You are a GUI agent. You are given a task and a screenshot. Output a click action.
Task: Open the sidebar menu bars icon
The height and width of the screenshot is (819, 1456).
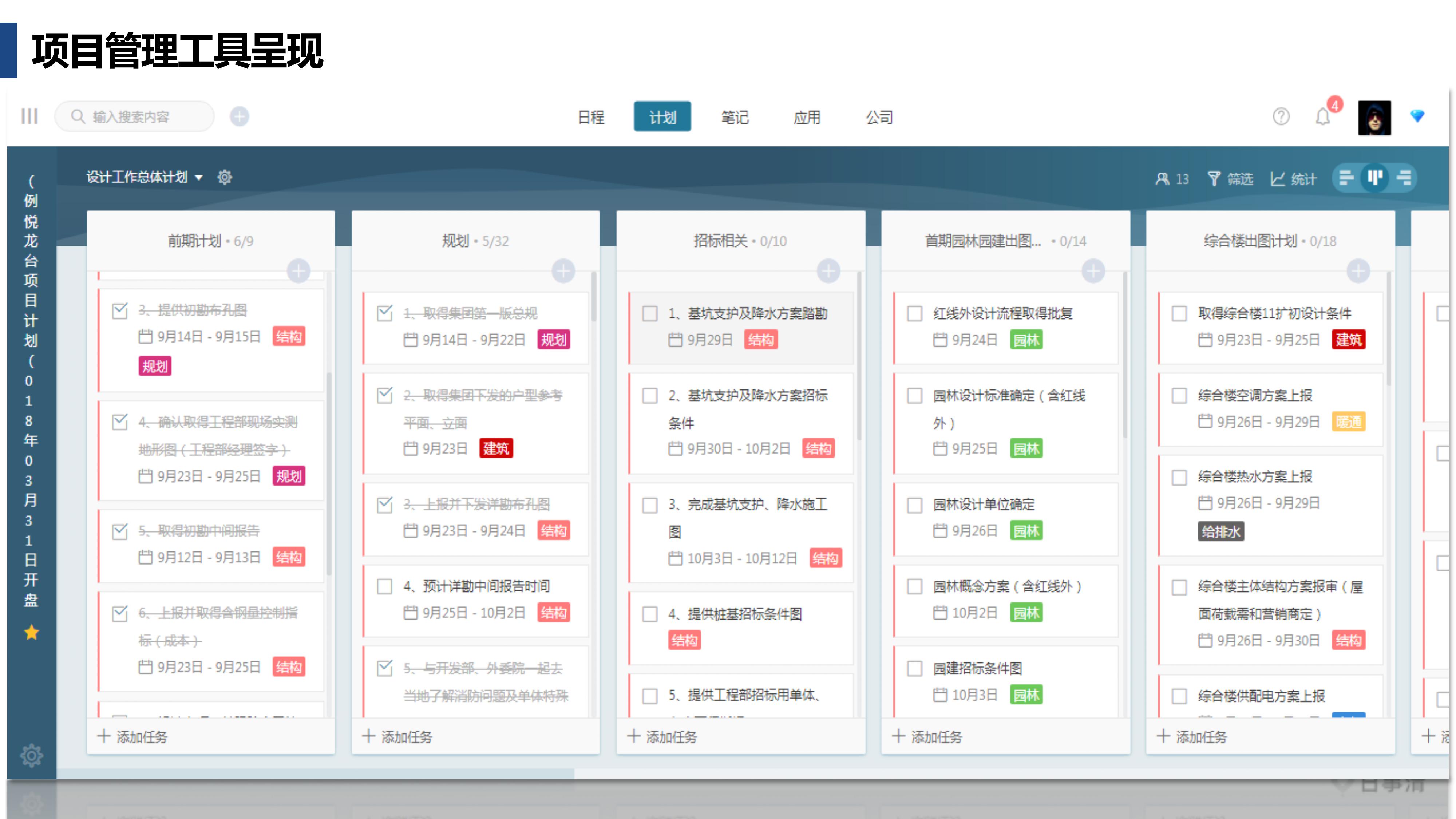pos(29,116)
